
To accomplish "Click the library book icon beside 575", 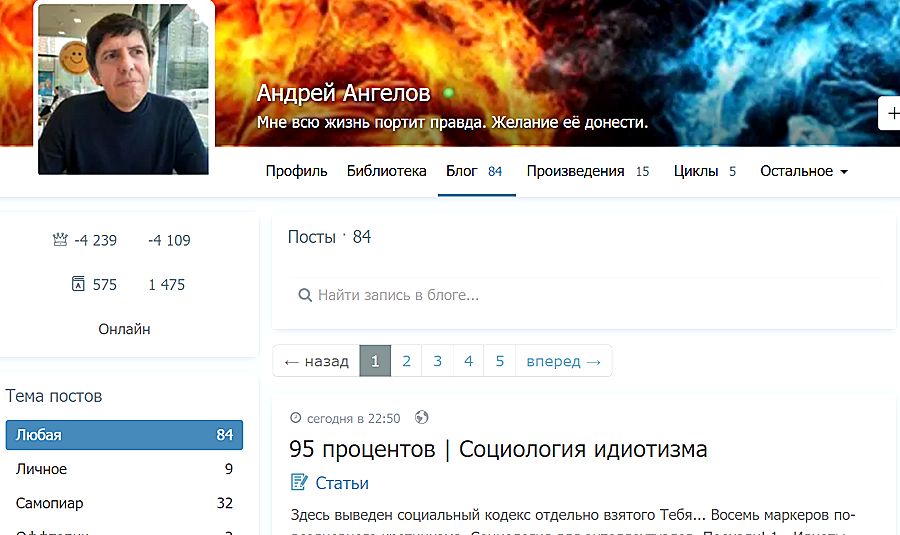I will coord(78,284).
